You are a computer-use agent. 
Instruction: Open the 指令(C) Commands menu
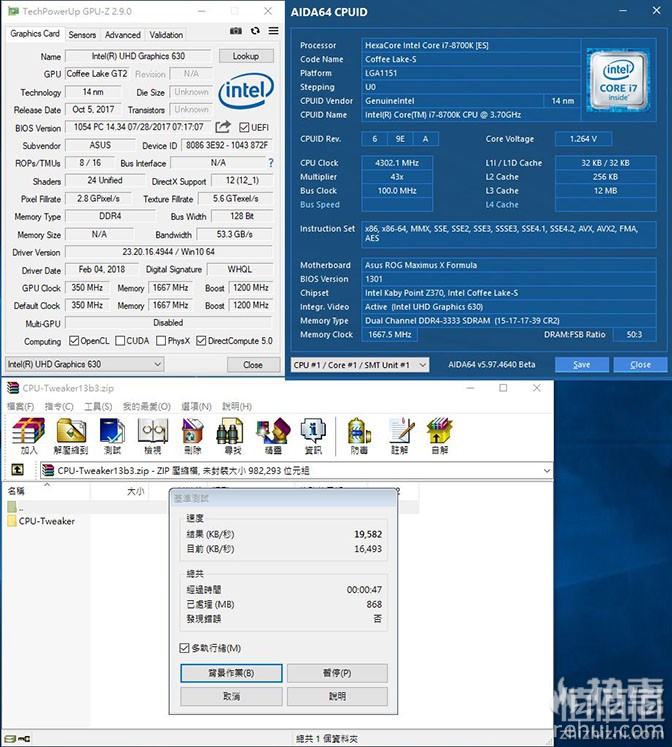(x=59, y=406)
